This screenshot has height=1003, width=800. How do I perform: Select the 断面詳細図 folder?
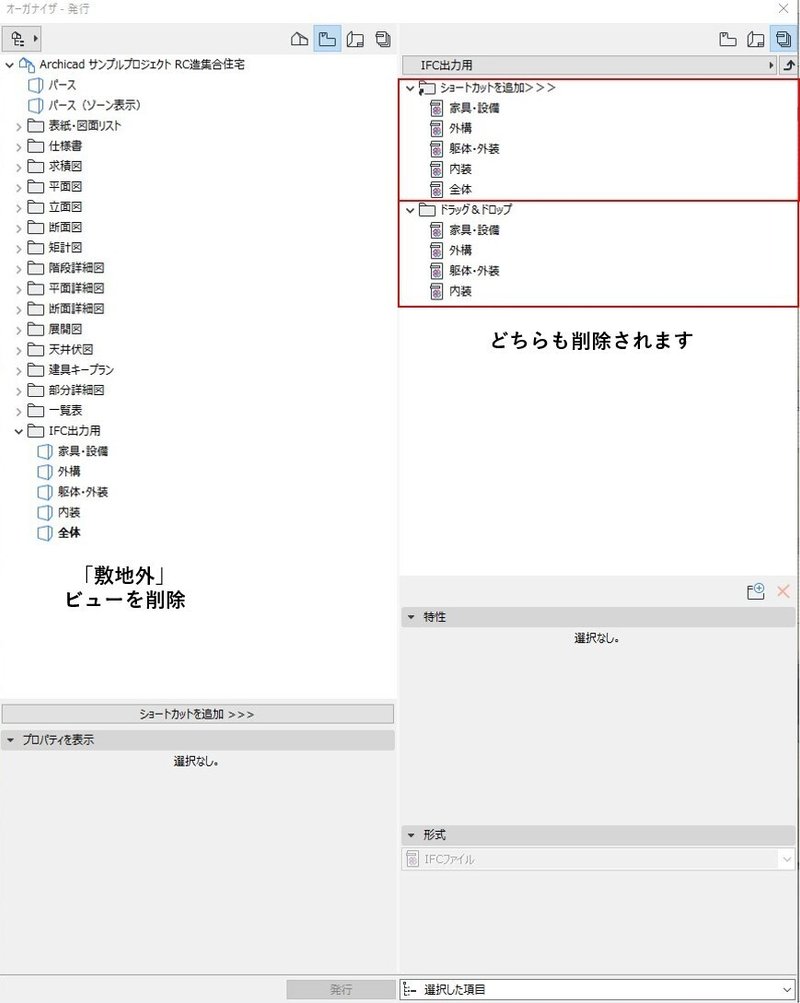pos(76,309)
